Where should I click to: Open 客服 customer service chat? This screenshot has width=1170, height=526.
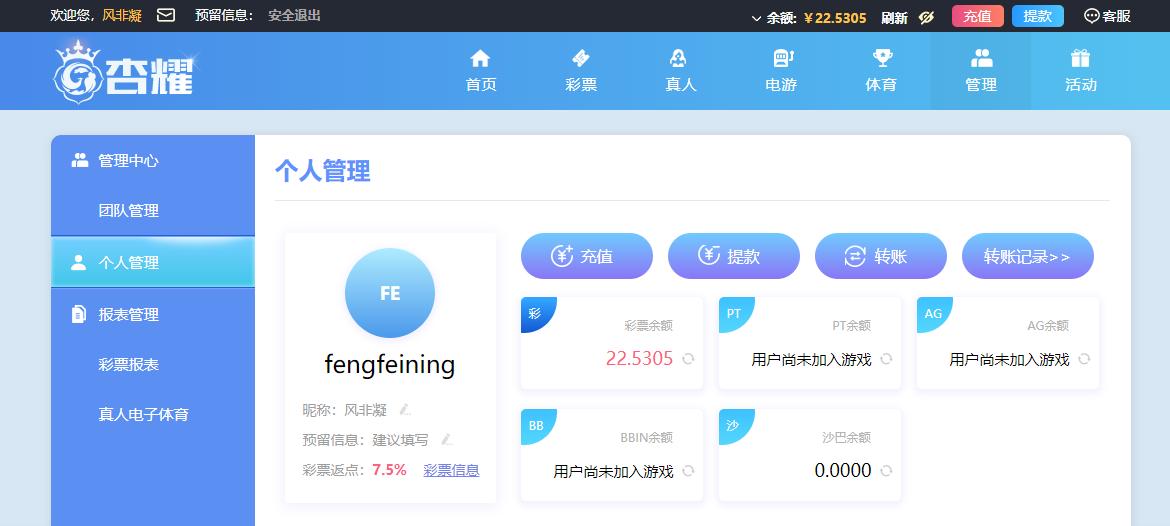coord(1107,16)
